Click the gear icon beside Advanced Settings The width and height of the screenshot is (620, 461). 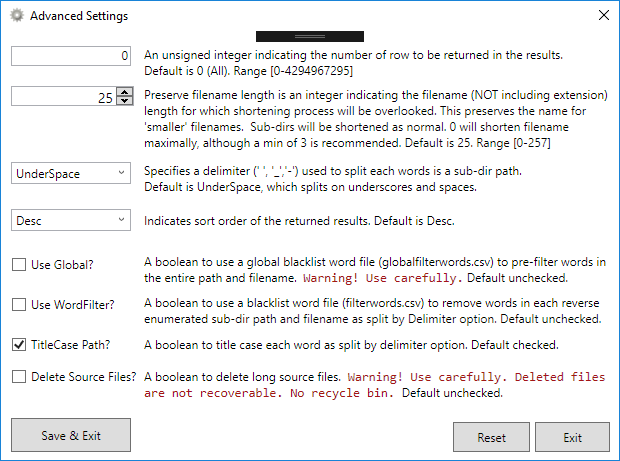tap(17, 16)
